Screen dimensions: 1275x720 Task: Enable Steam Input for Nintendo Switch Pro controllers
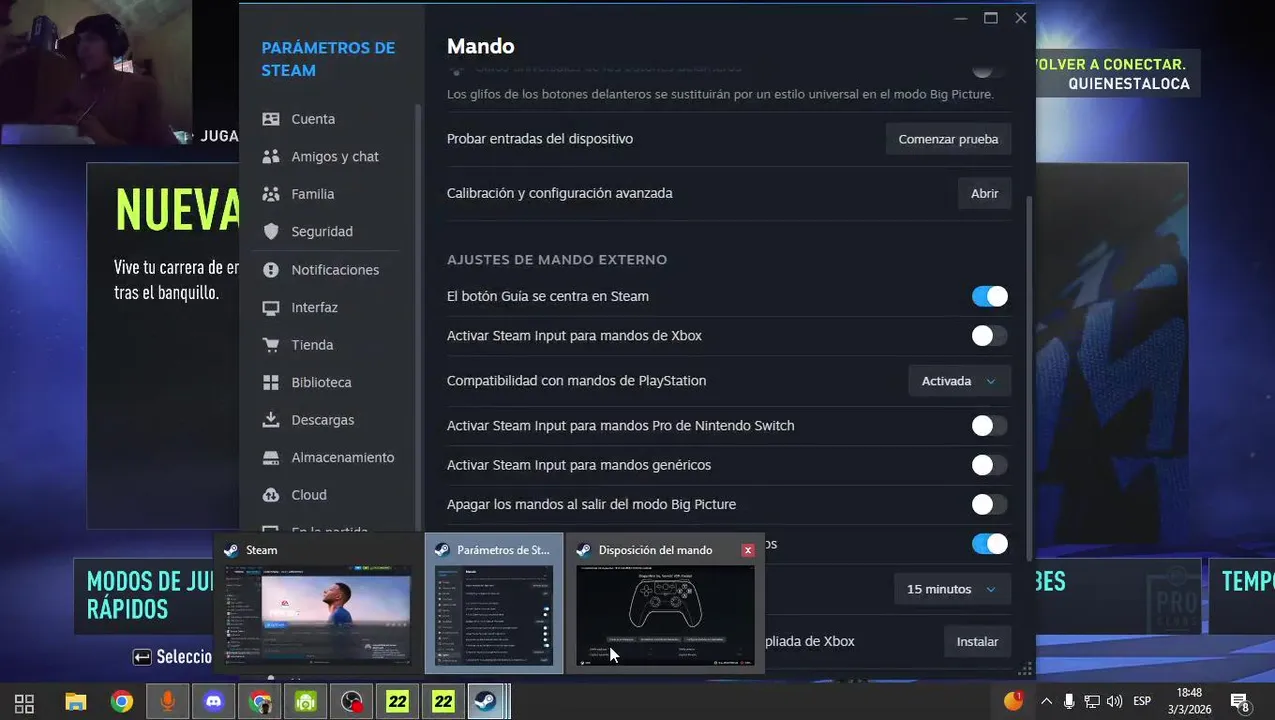(989, 426)
